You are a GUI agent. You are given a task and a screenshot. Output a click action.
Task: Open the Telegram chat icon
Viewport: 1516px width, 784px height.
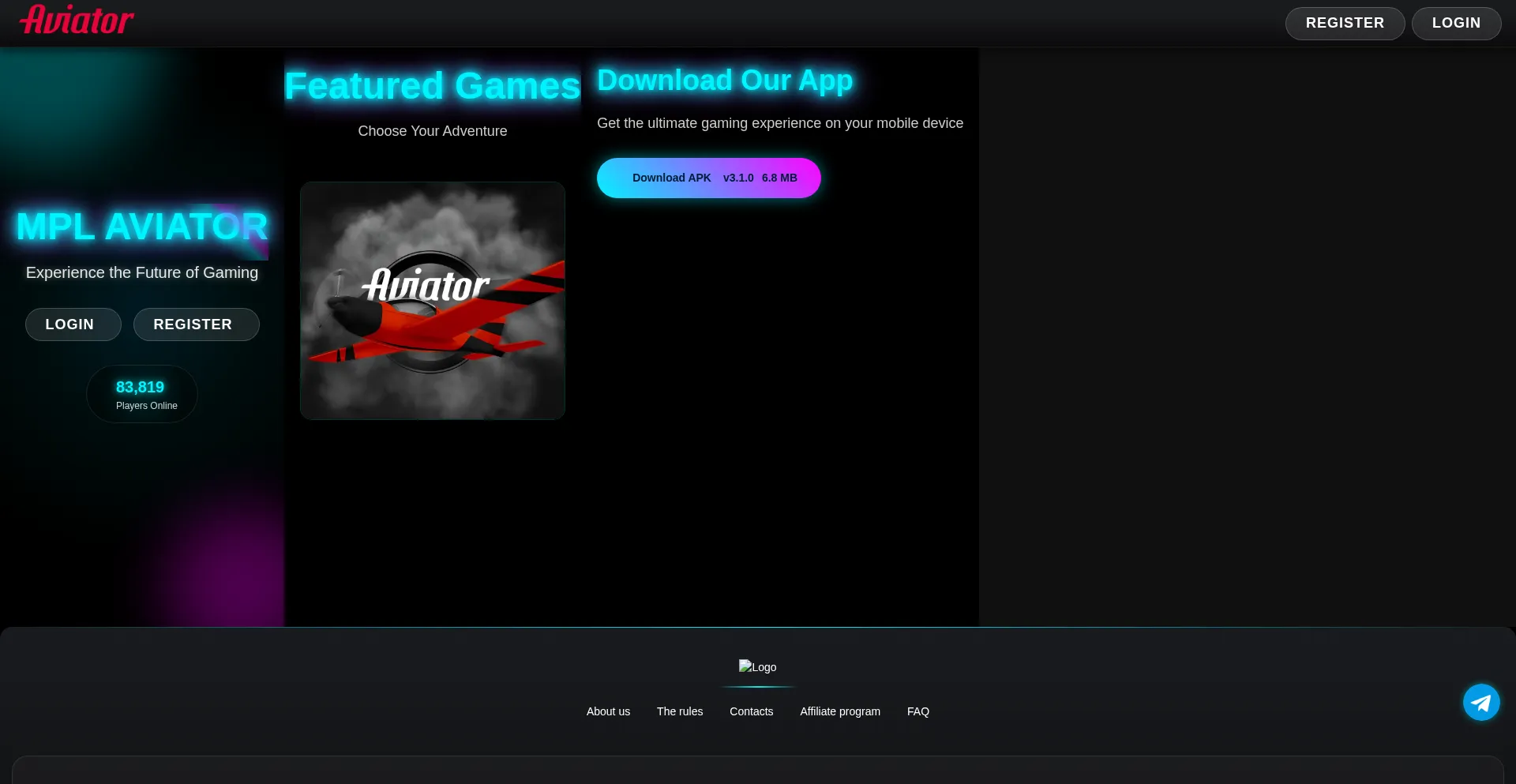pos(1480,702)
